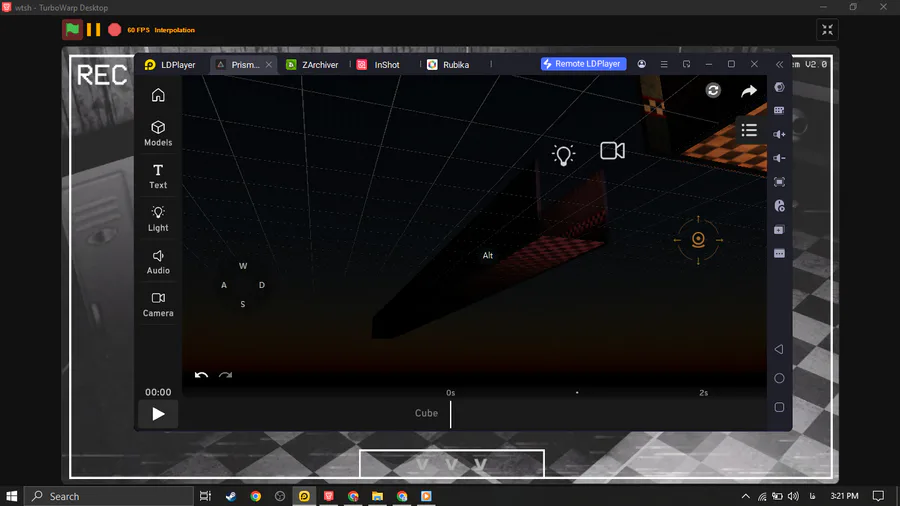Switch to the InShot tab

tap(378, 65)
